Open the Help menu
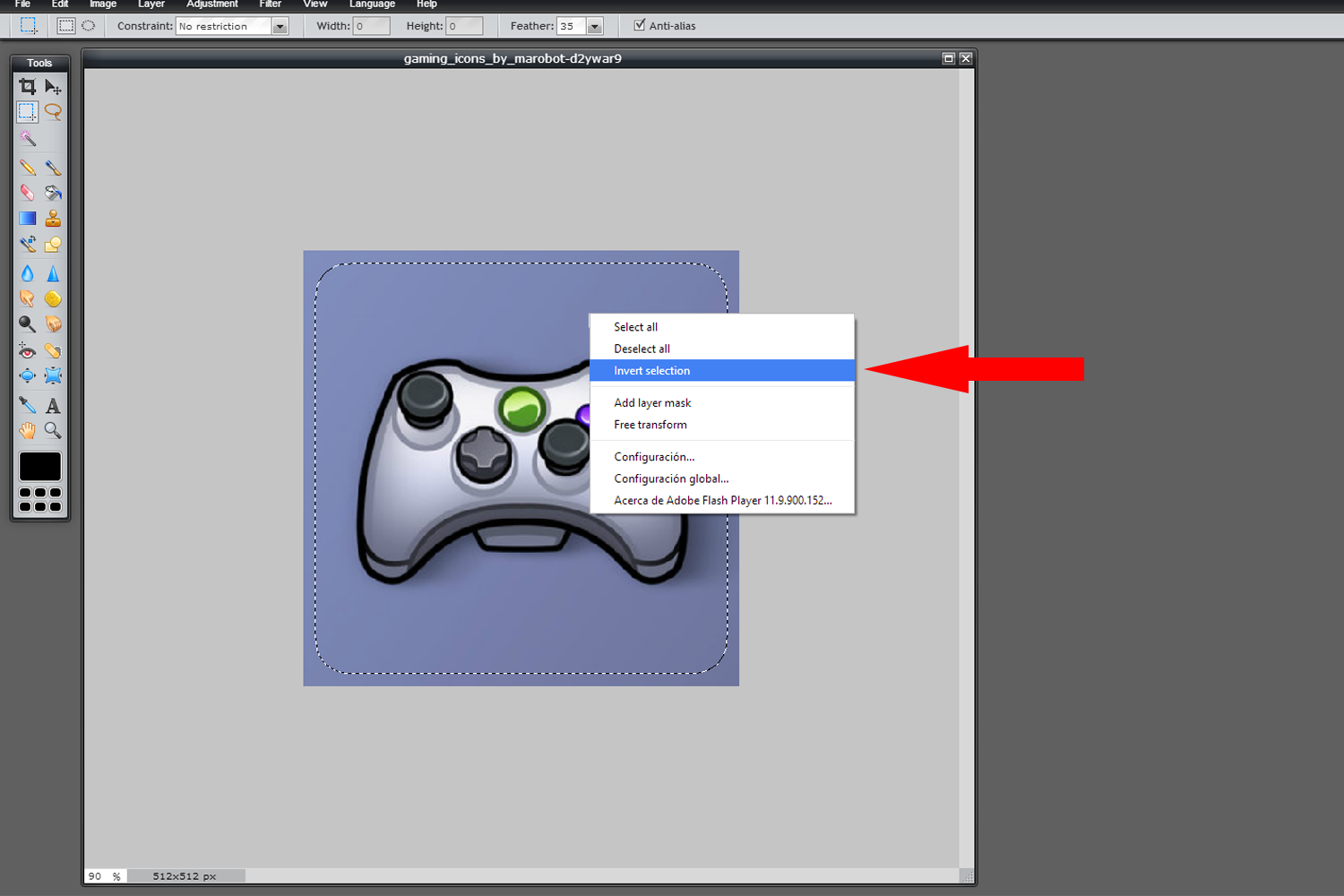 (426, 4)
